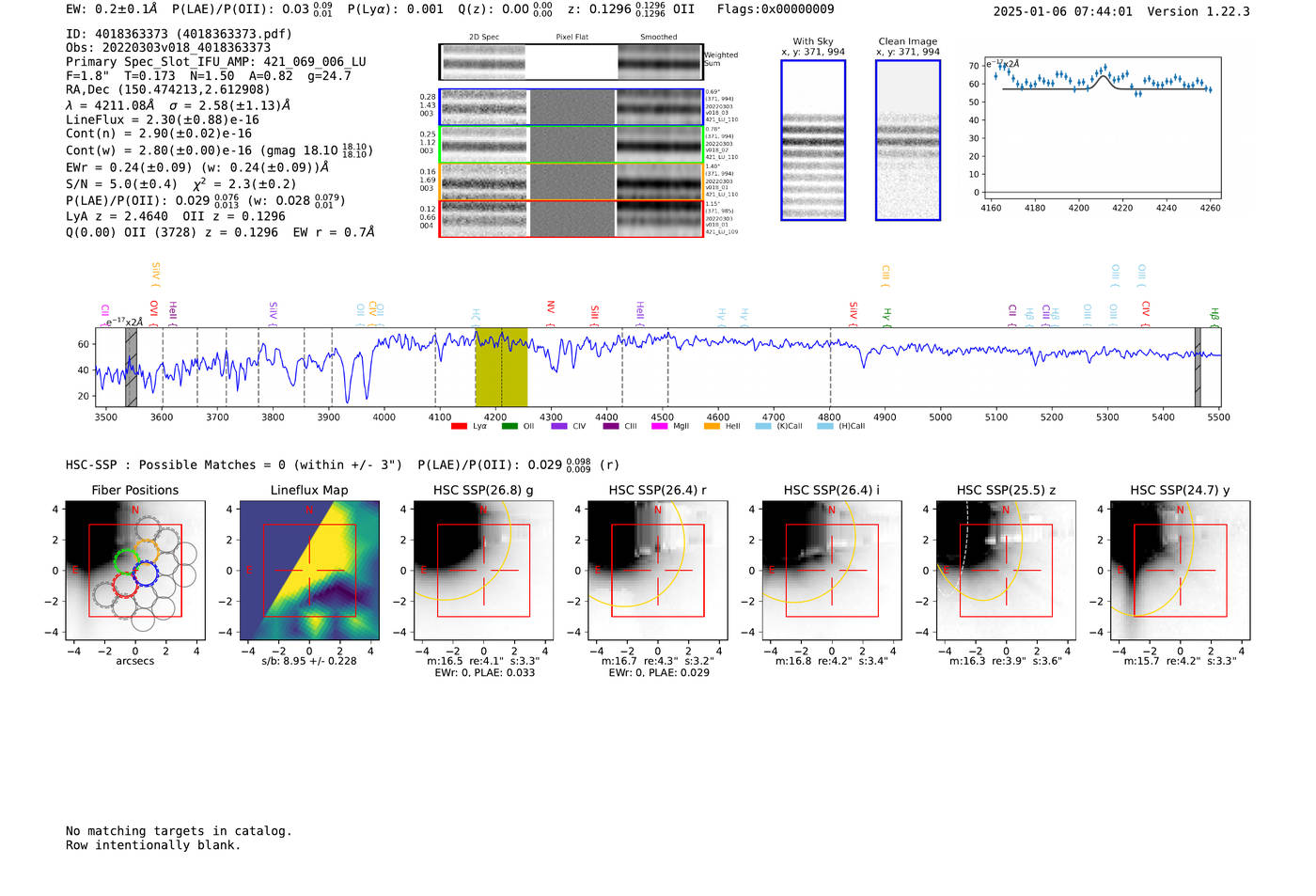Viewport: 1316px width, 896px height.
Task: Click the 'Primary Spec_Slot_IFU_AMP: 421_069_006_LU' line
Action: (216, 62)
